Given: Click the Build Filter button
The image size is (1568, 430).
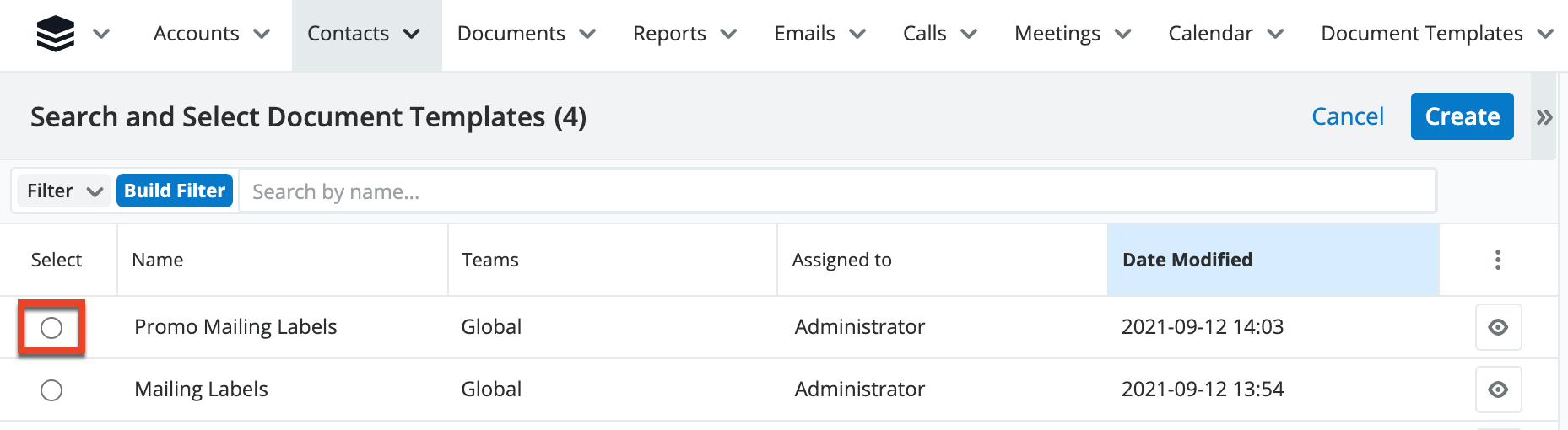Looking at the screenshot, I should click(175, 191).
